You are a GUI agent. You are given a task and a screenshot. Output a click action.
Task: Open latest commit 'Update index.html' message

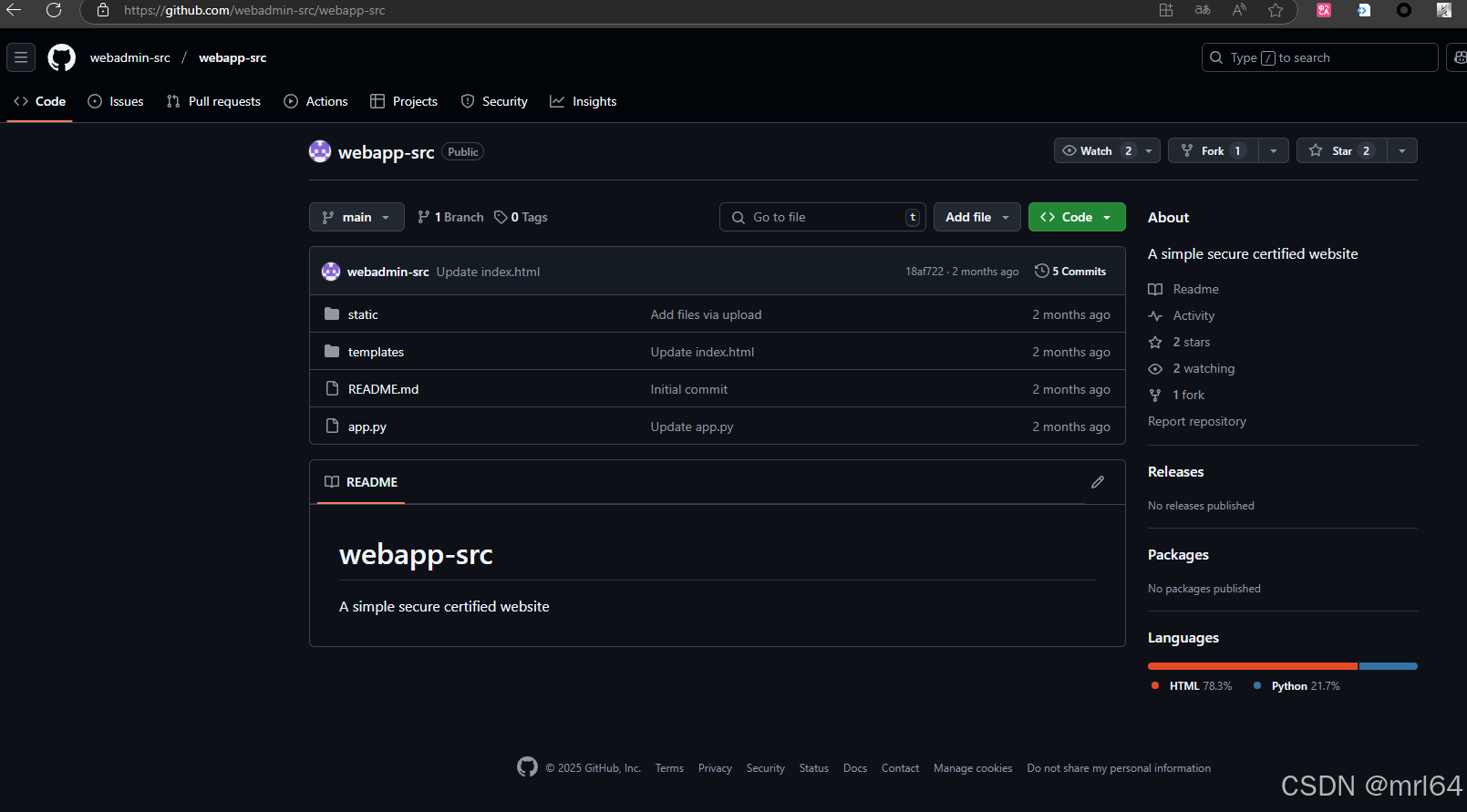488,272
